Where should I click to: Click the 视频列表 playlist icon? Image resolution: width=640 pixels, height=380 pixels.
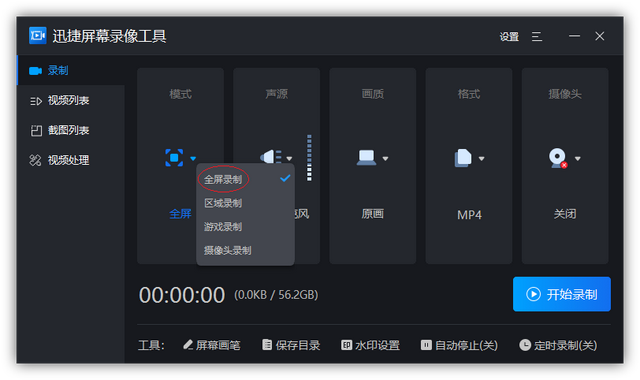tap(36, 101)
